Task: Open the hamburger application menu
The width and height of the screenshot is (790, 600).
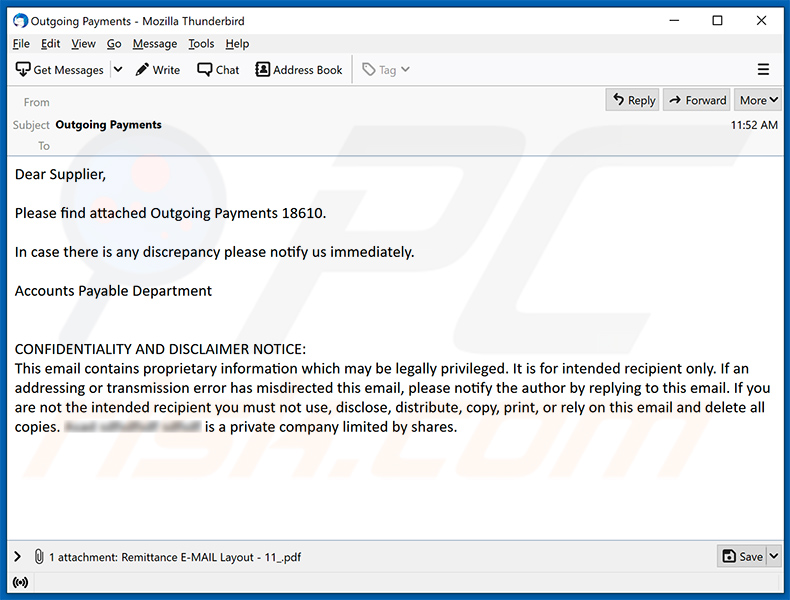Action: (x=763, y=70)
